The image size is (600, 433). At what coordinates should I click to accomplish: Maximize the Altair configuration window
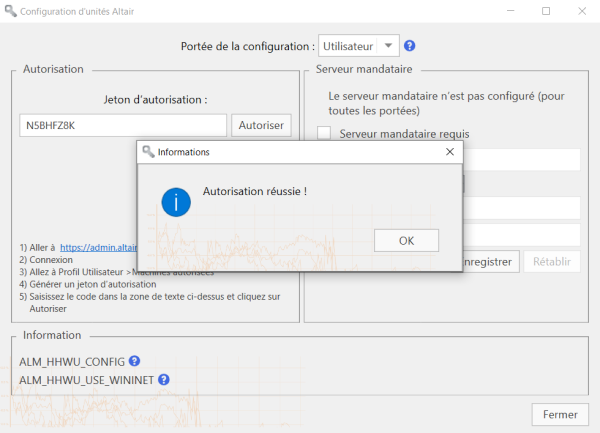click(x=546, y=11)
